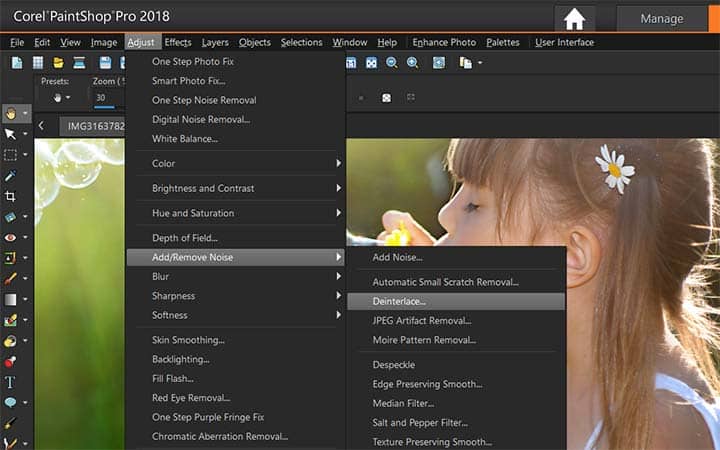The image size is (720, 450).
Task: Select the Paint Brush tool
Action: click(x=10, y=279)
